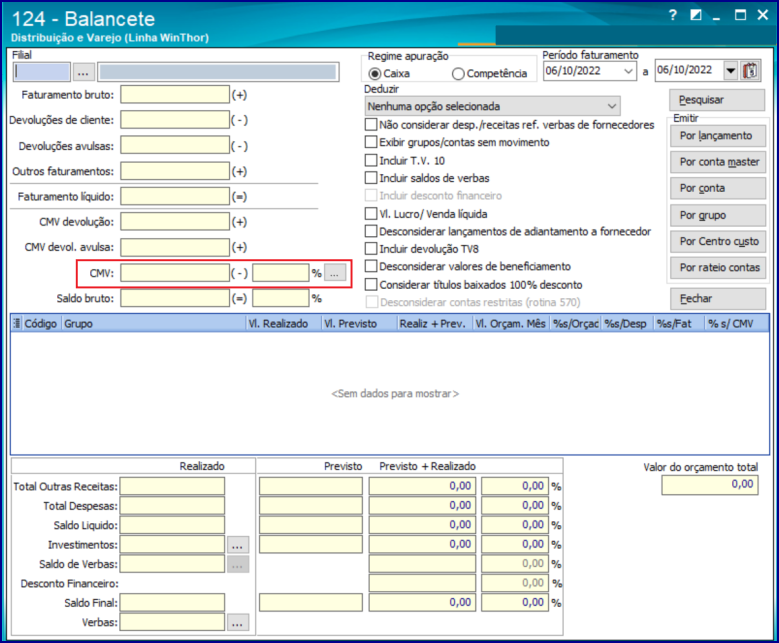Emit report Por lançamento
Viewport: 779px width, 643px height.
[x=718, y=136]
